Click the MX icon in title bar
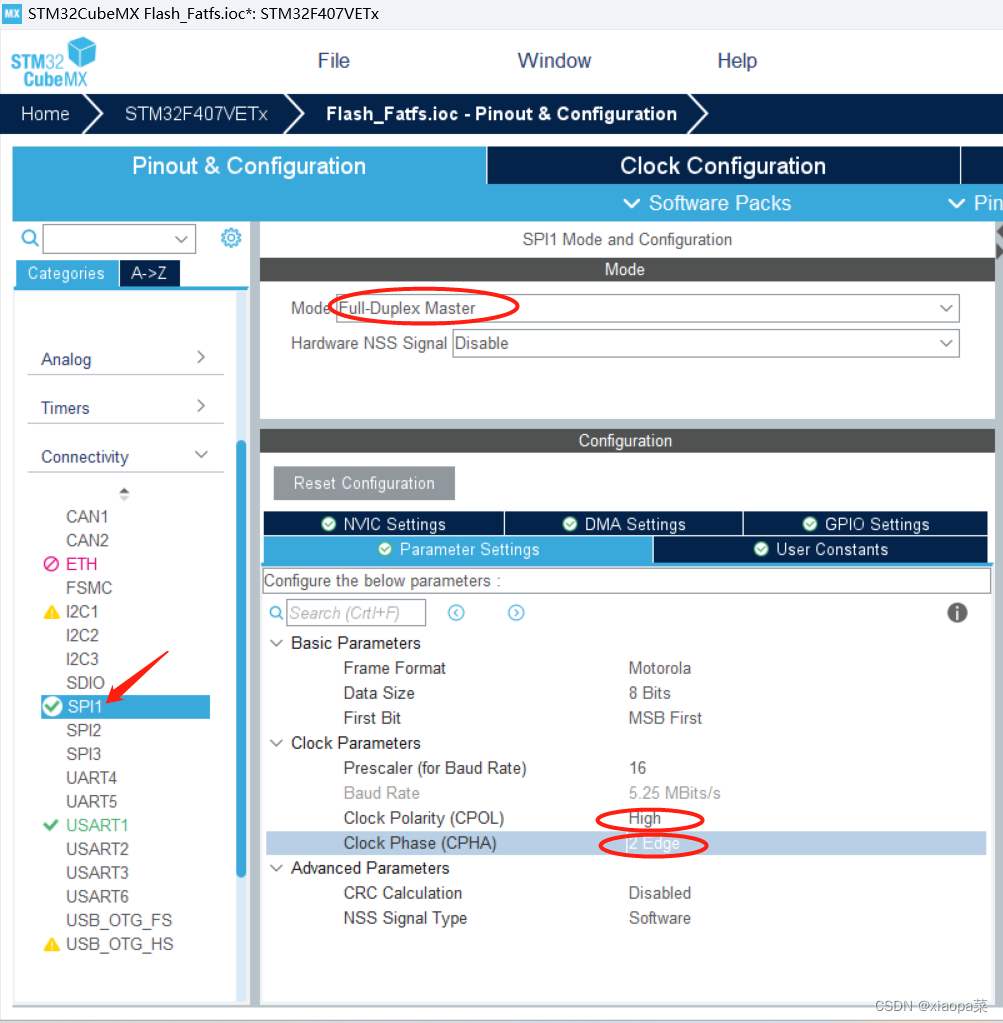The height and width of the screenshot is (1023, 1003). (12, 13)
